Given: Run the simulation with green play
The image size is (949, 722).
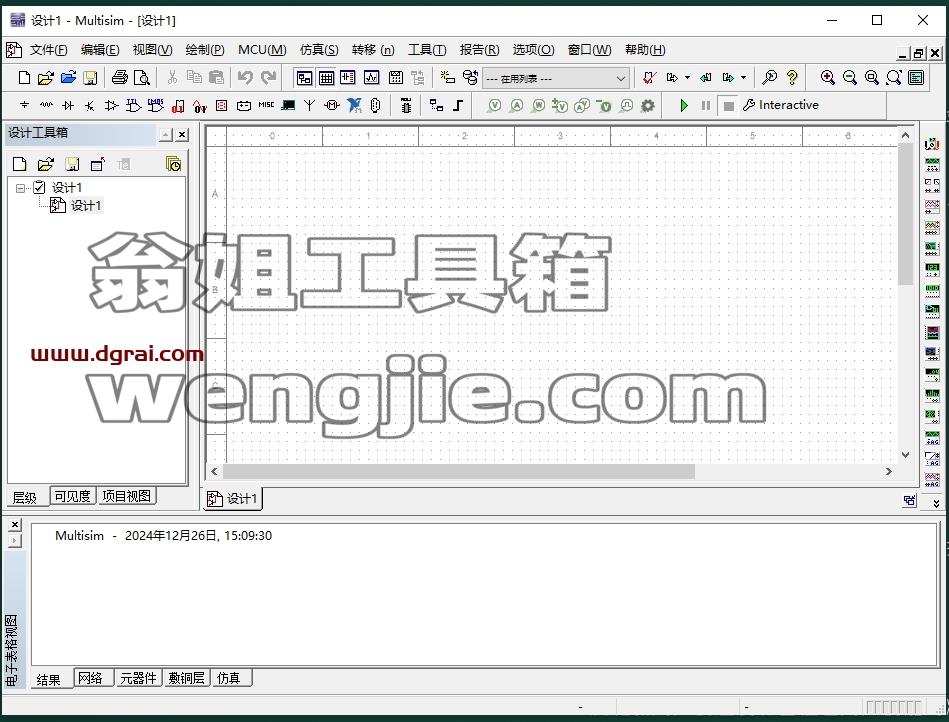Looking at the screenshot, I should [x=684, y=105].
